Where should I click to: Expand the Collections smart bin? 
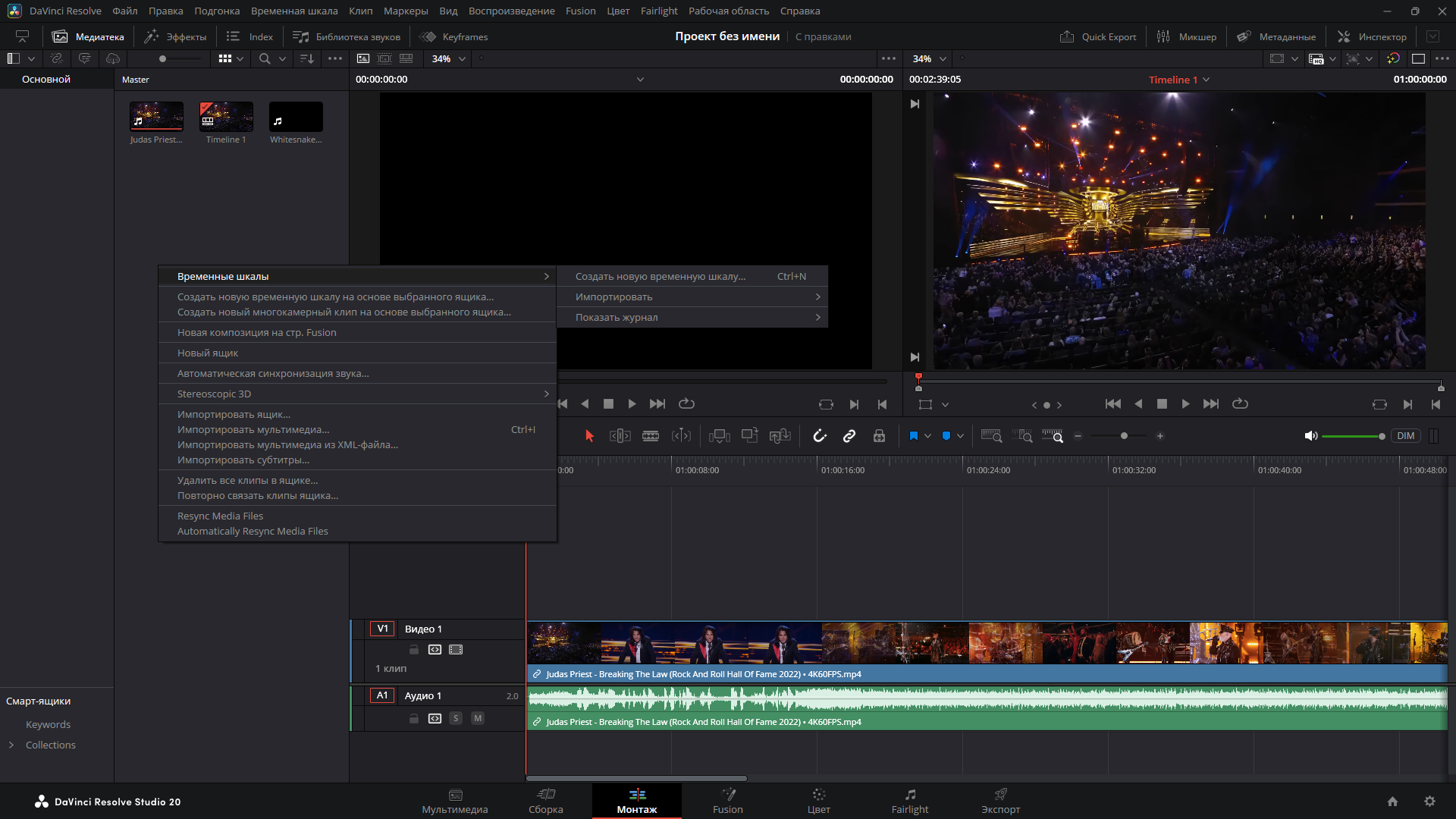pos(11,745)
